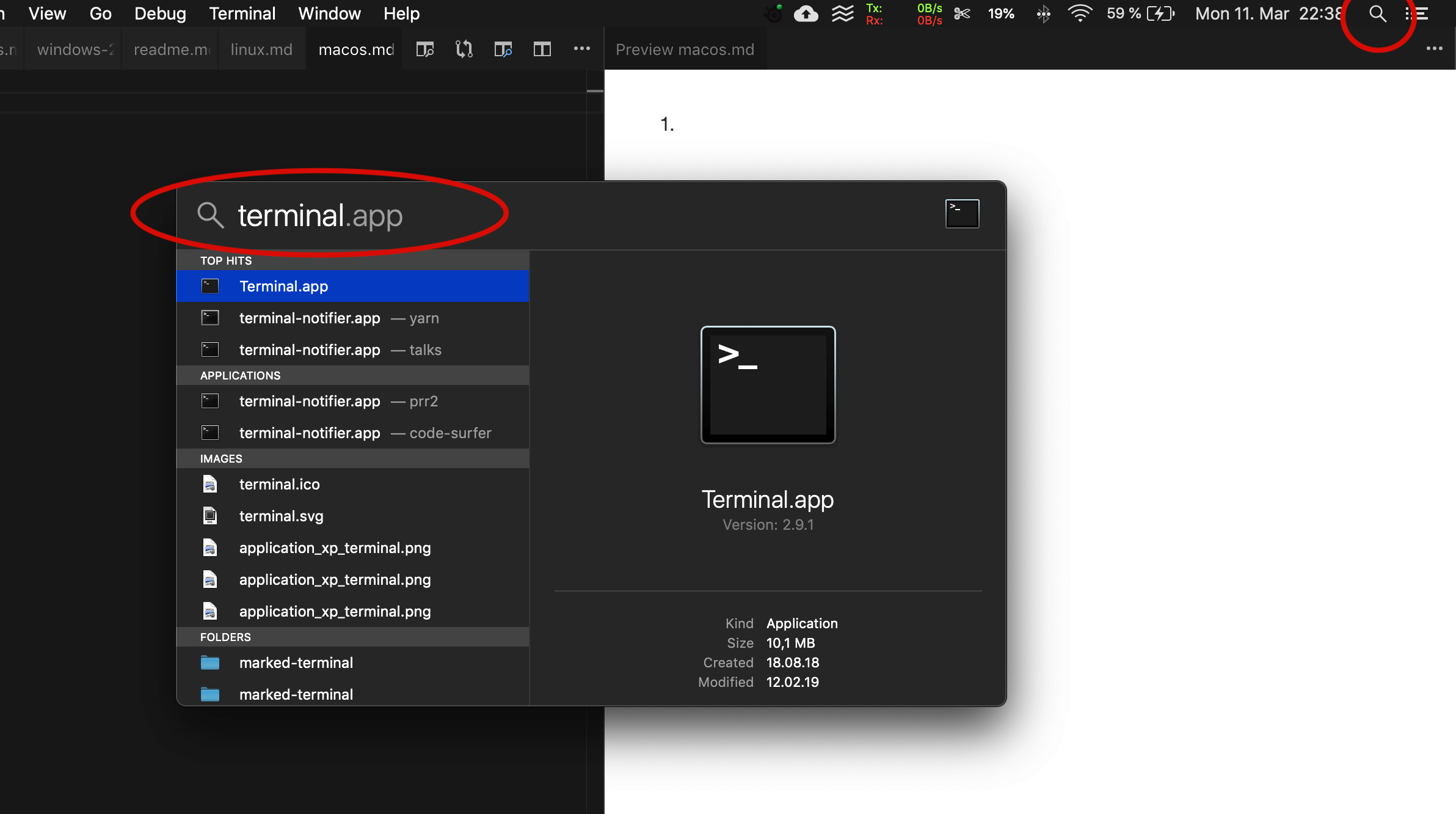Click the FOLDERS section header
The height and width of the screenshot is (814, 1456).
click(352, 637)
